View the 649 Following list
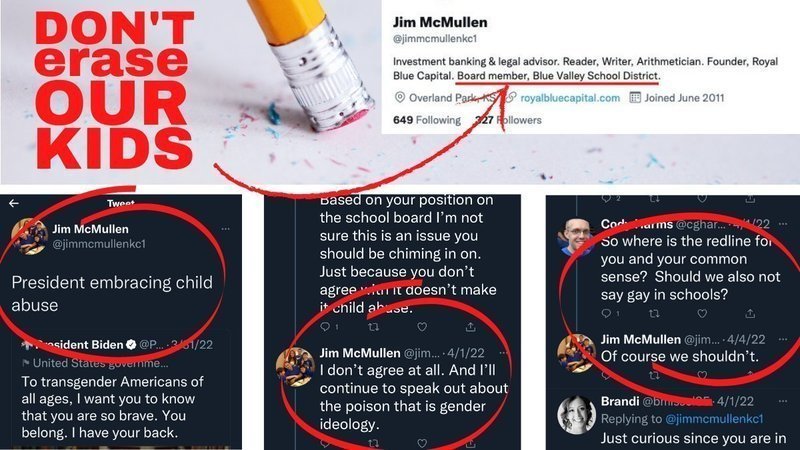 click(427, 120)
